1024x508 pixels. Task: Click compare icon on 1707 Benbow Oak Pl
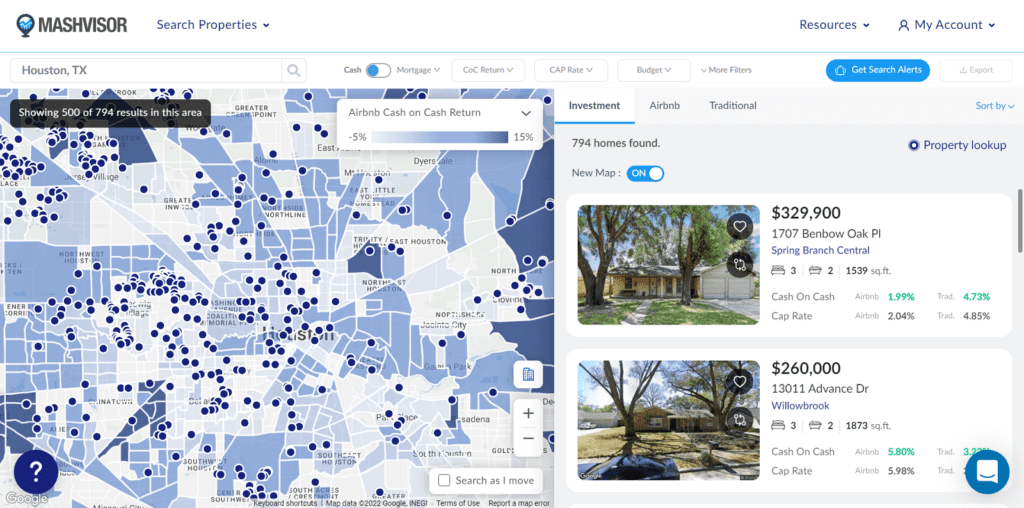739,264
